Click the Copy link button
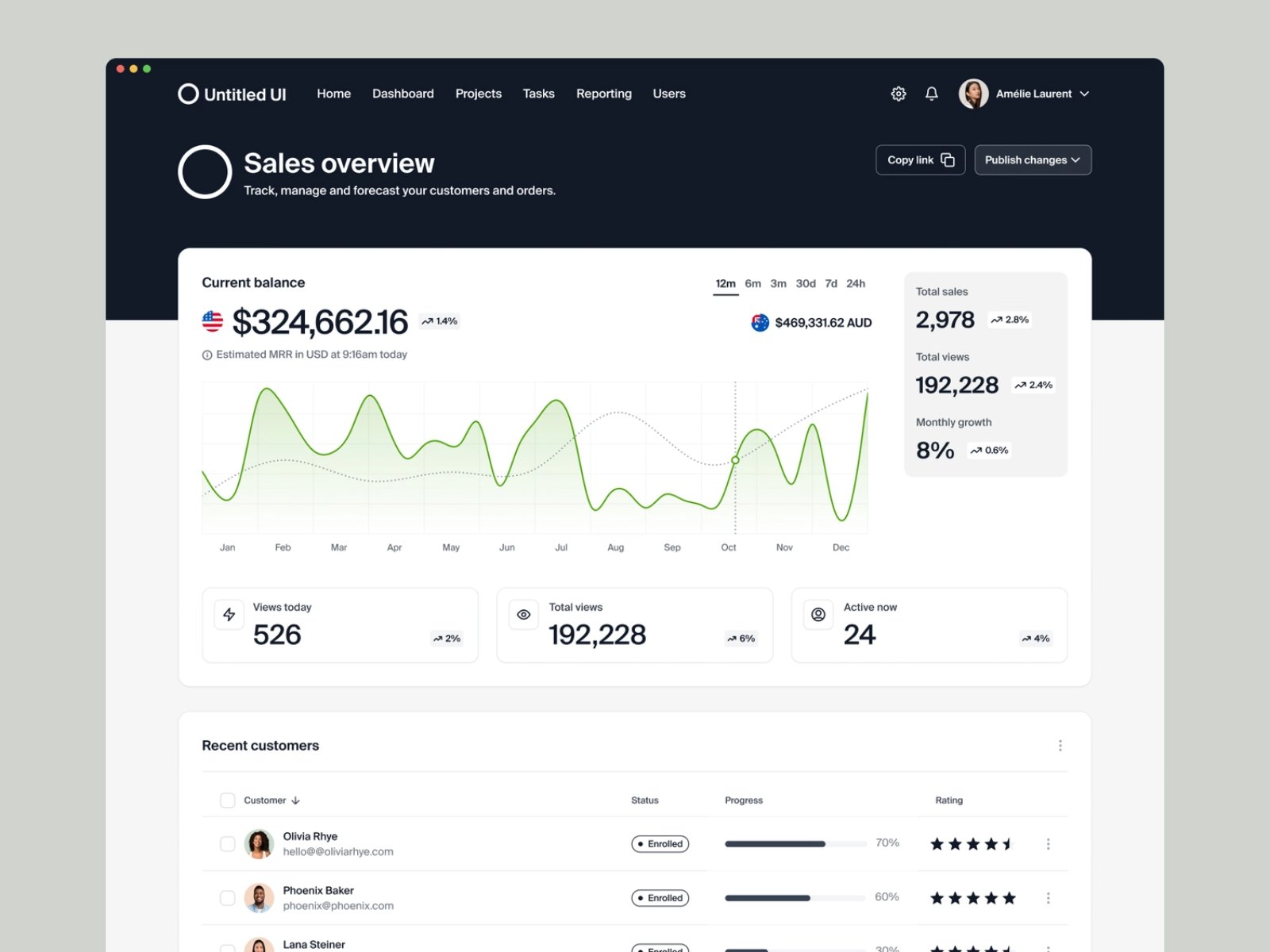Viewport: 1270px width, 952px height. [921, 159]
